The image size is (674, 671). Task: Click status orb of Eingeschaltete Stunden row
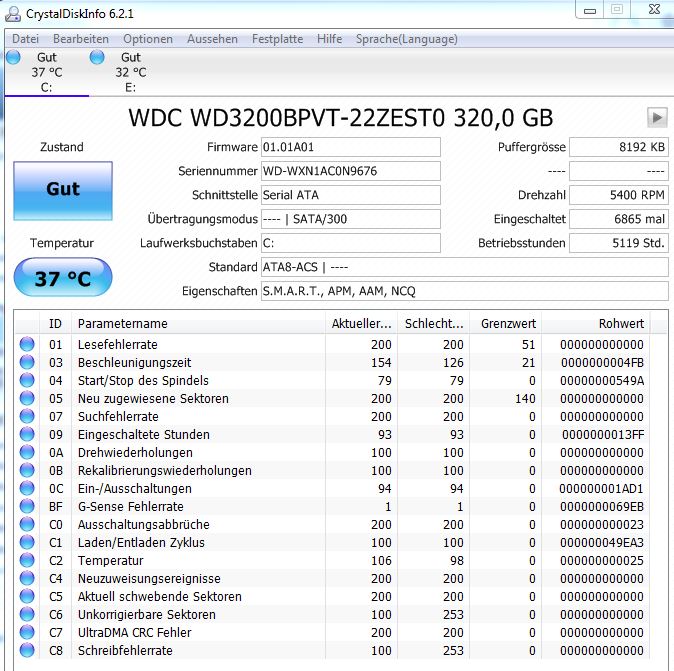click(x=27, y=435)
